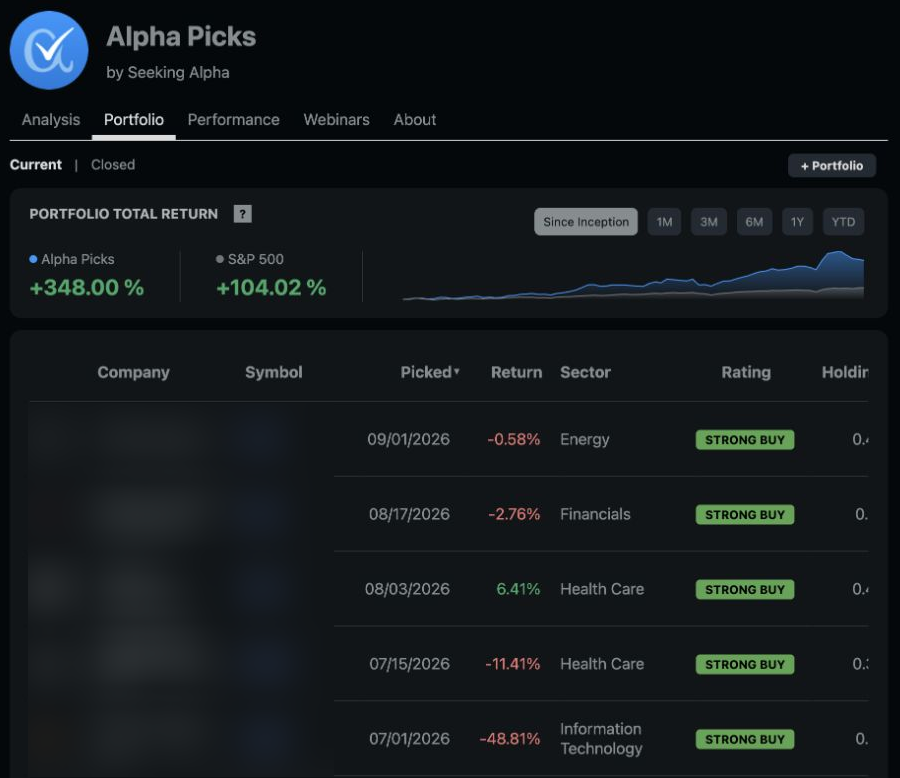Click the -11.41% return value
900x778 pixels.
click(x=513, y=664)
